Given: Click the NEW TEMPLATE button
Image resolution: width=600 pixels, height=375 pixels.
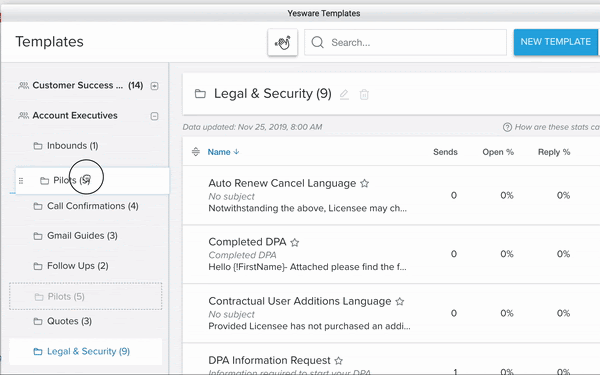Looking at the screenshot, I should pos(556,42).
